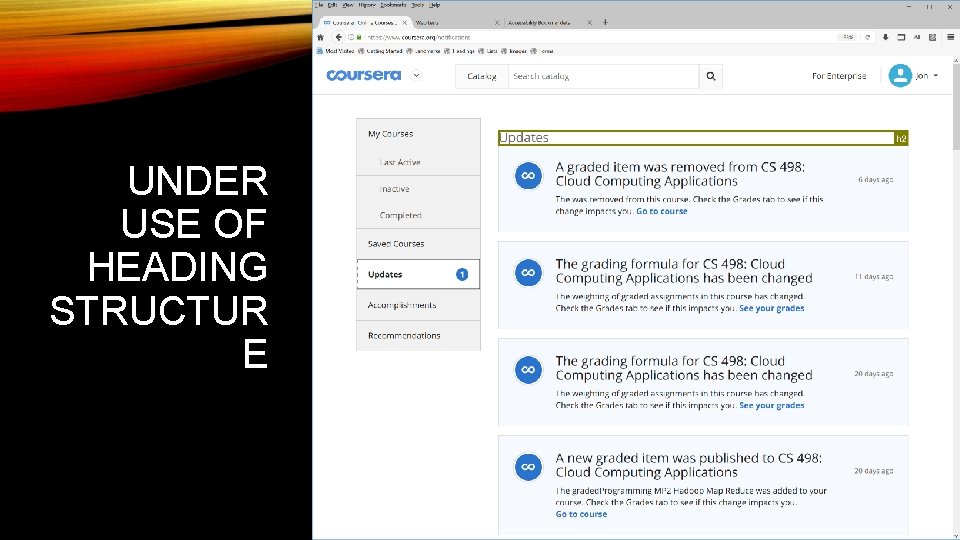
Task: Open the History menu in Firefox
Action: [x=367, y=5]
